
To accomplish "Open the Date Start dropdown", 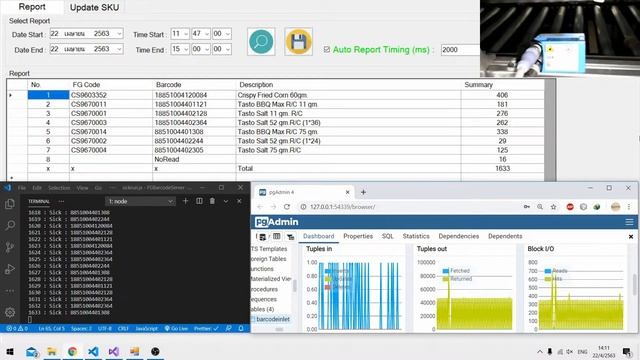I will pos(119,33).
